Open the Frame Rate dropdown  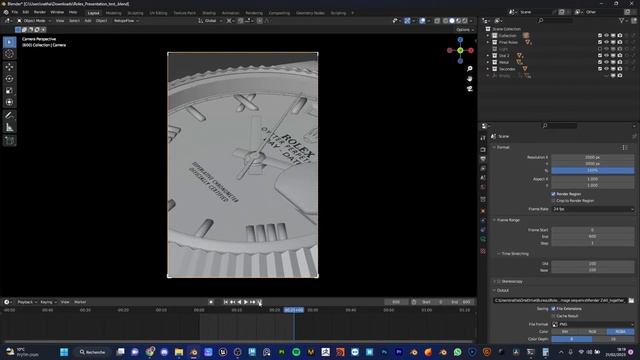593,209
